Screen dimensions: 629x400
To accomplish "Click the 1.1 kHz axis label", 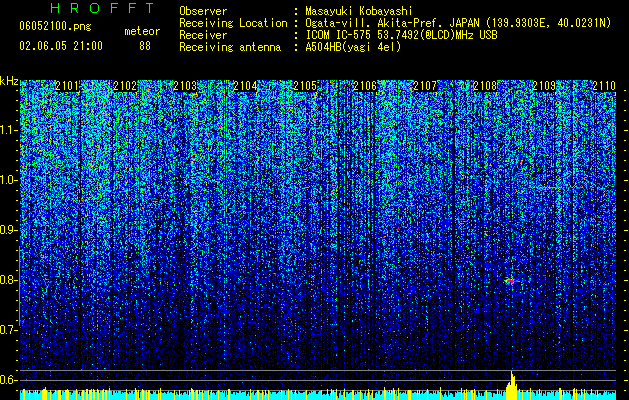I will (9, 130).
